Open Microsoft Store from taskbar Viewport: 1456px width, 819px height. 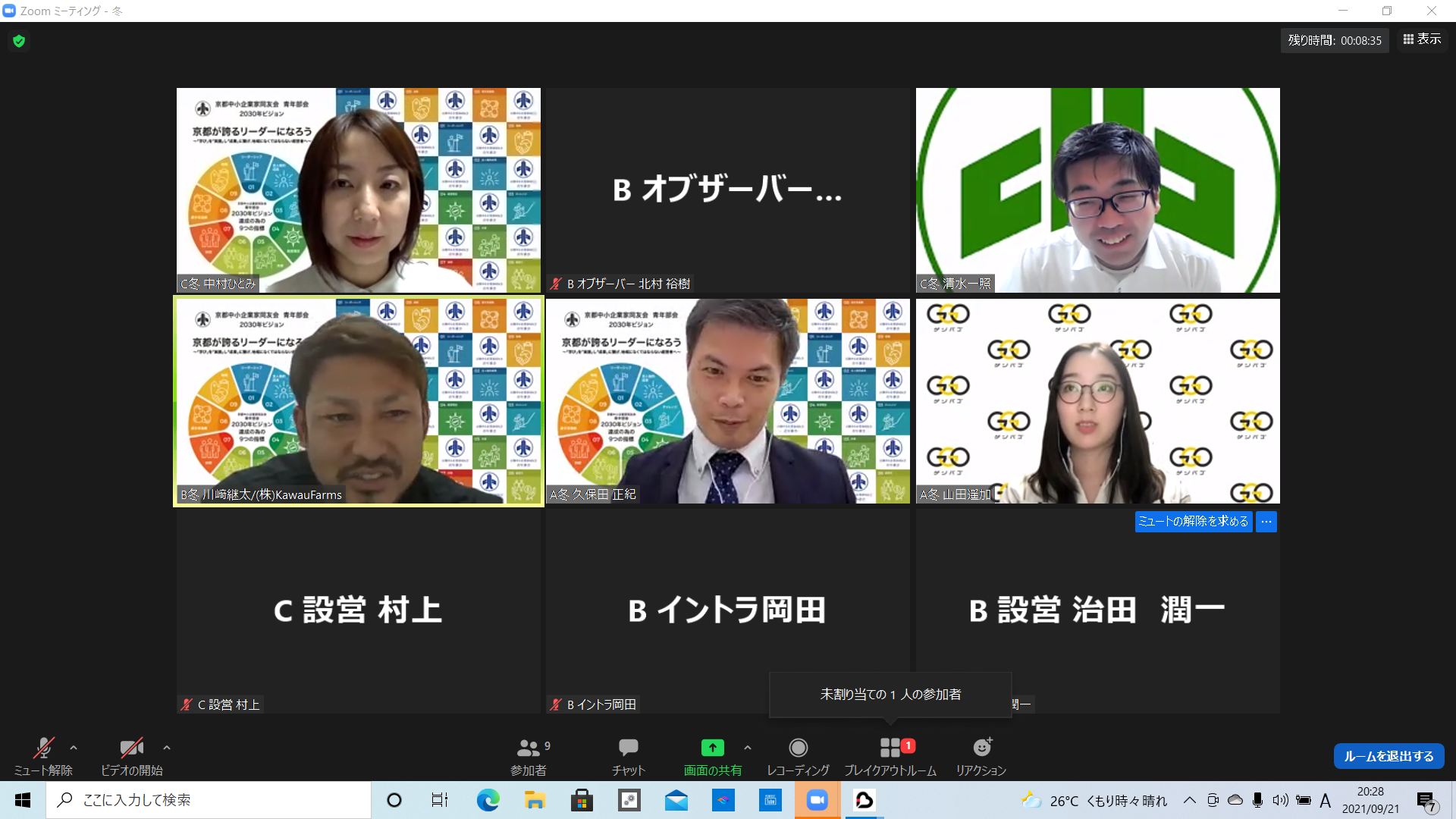click(x=582, y=800)
